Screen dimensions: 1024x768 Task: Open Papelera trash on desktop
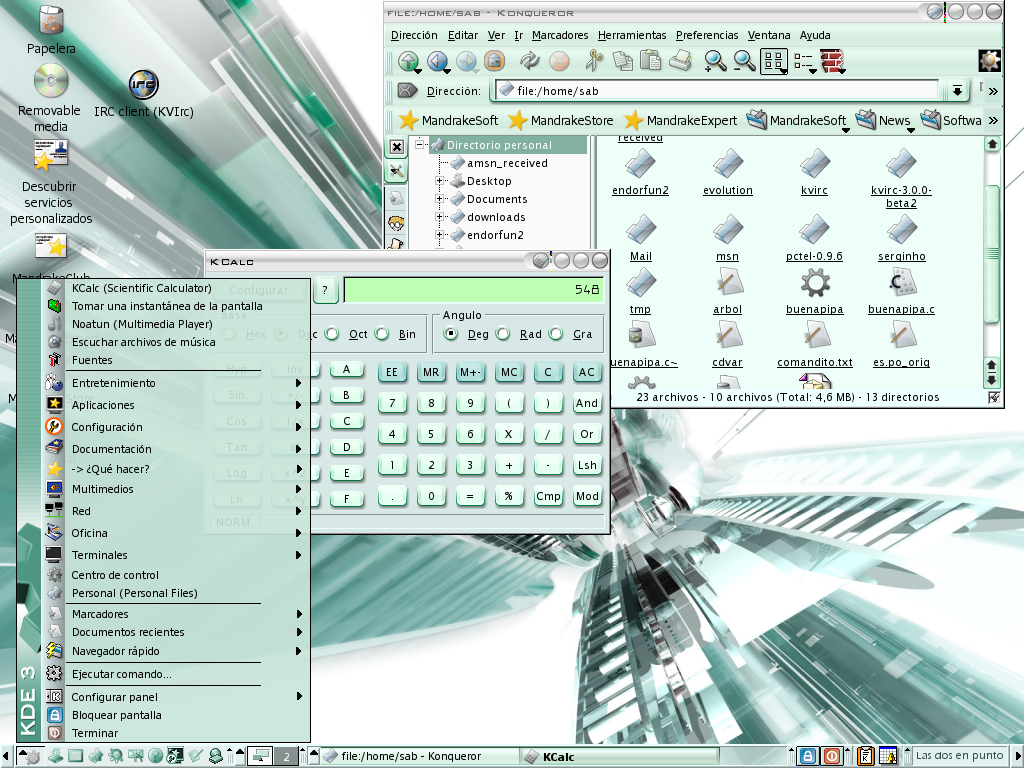(51, 30)
